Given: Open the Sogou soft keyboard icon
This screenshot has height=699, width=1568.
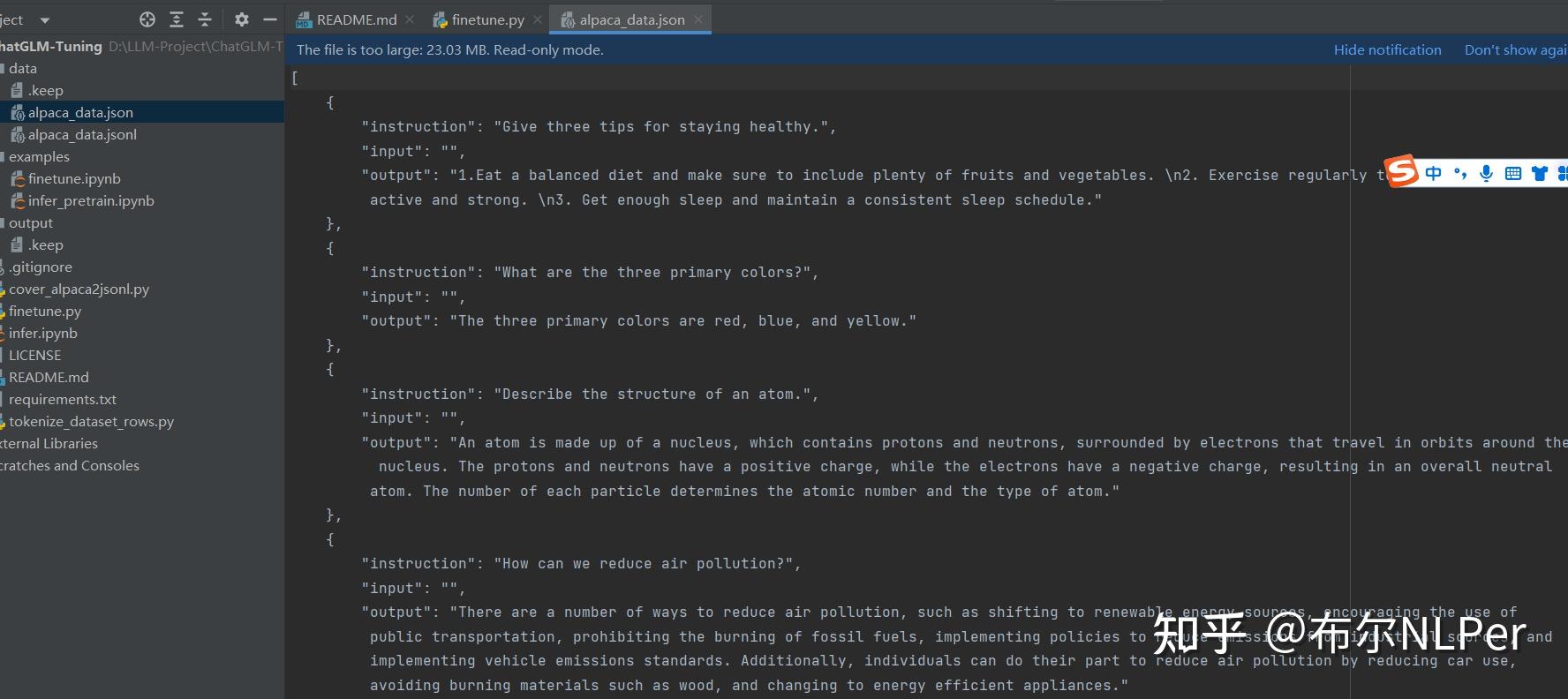Looking at the screenshot, I should (x=1512, y=173).
